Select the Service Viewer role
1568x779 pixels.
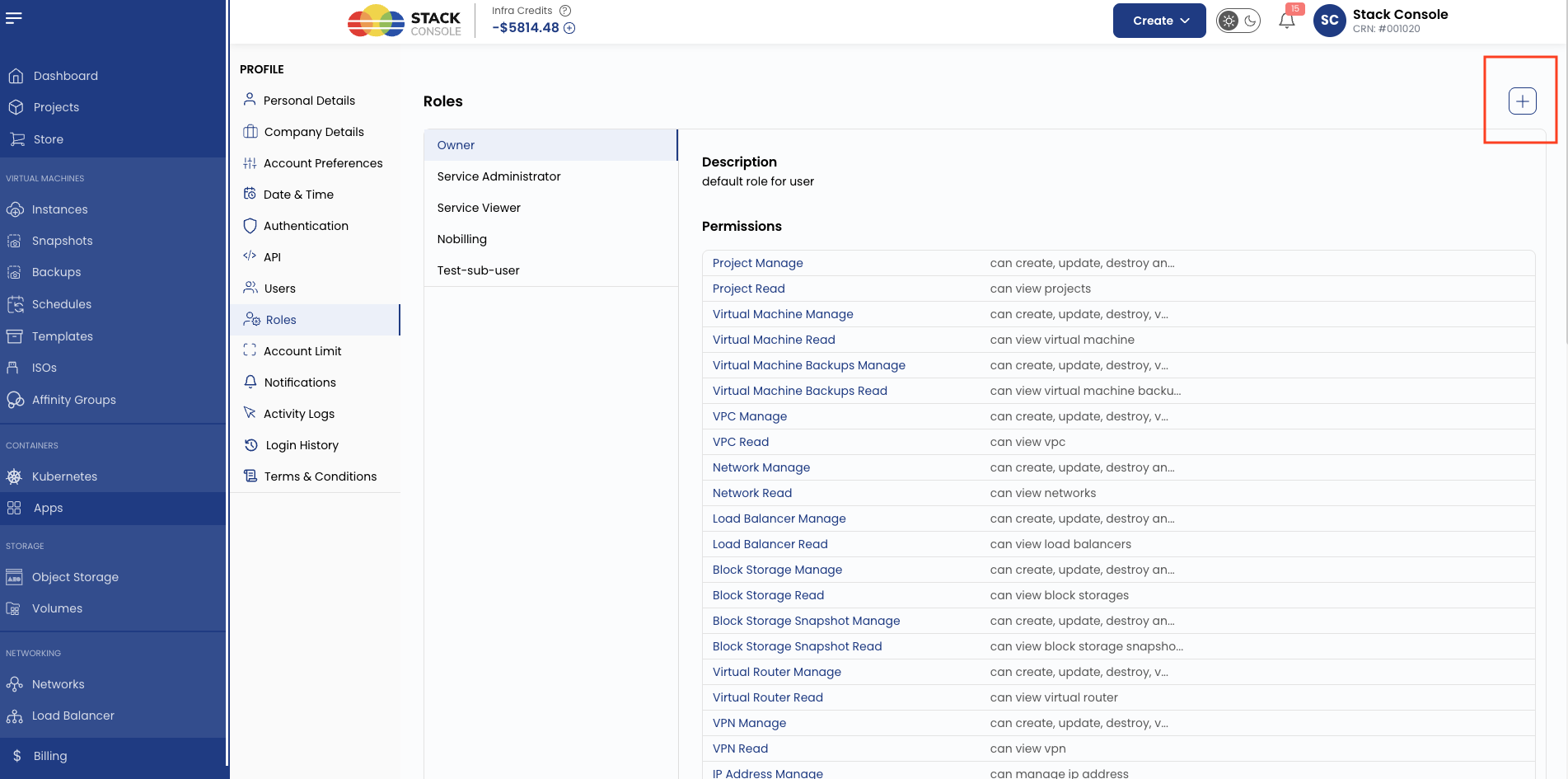coord(550,208)
